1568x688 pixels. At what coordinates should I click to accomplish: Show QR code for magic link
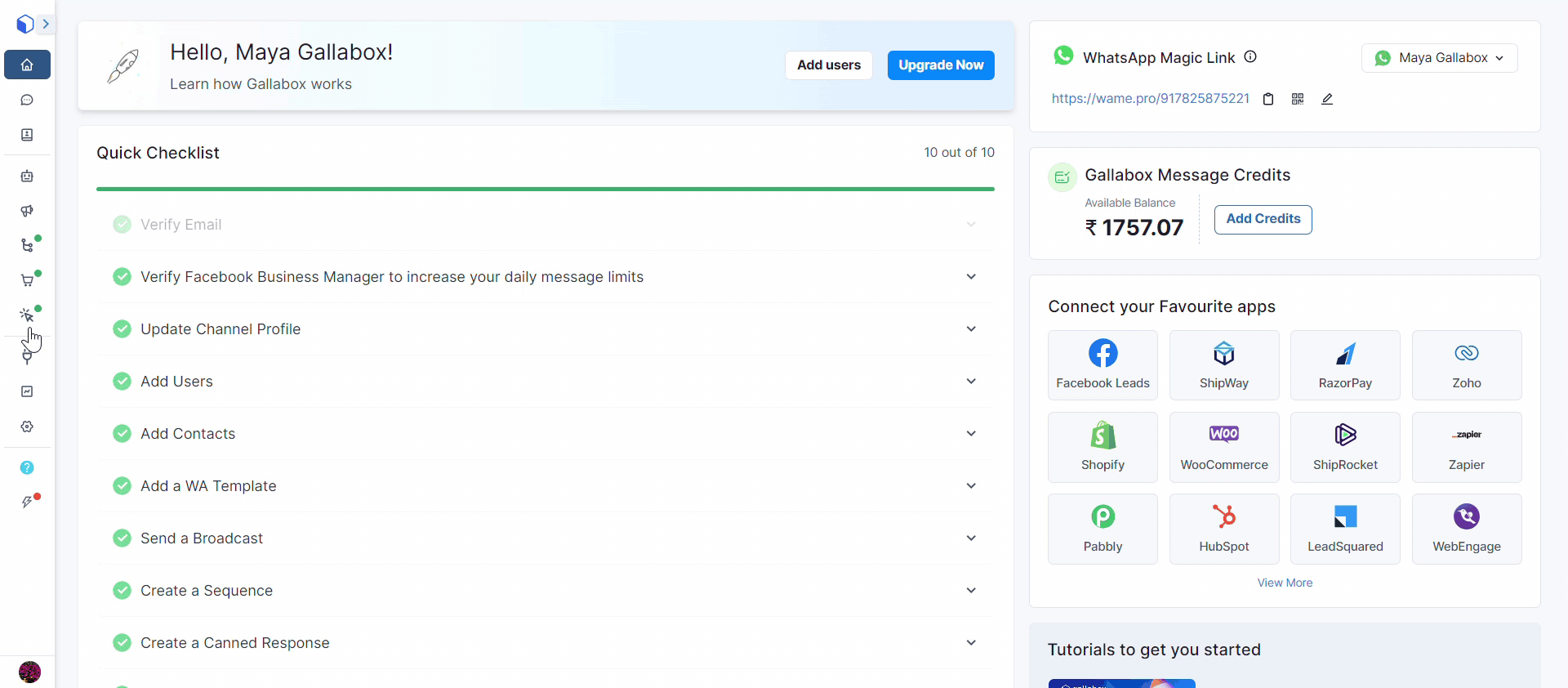click(x=1298, y=99)
